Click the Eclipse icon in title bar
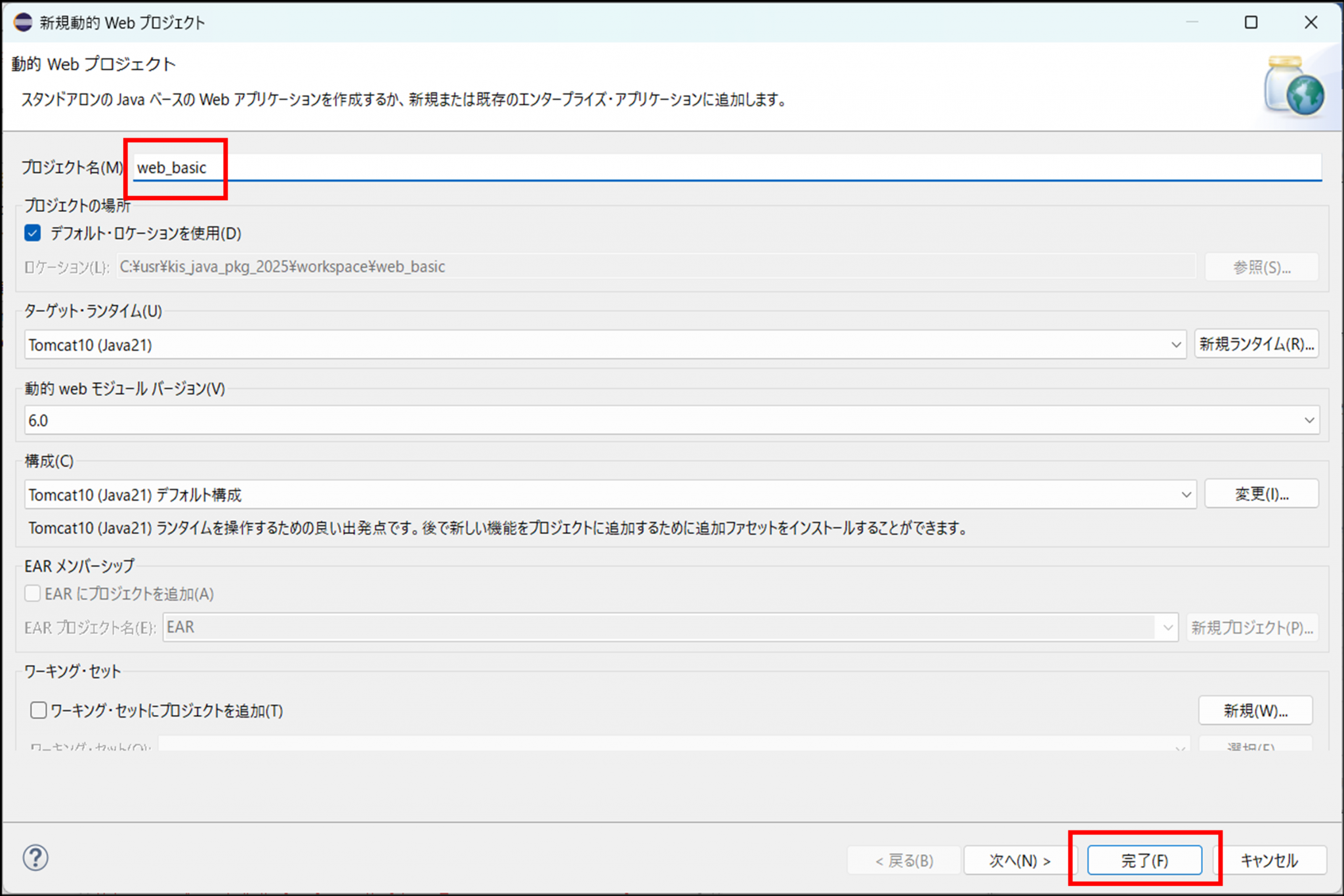This screenshot has height=896, width=1344. (x=23, y=22)
